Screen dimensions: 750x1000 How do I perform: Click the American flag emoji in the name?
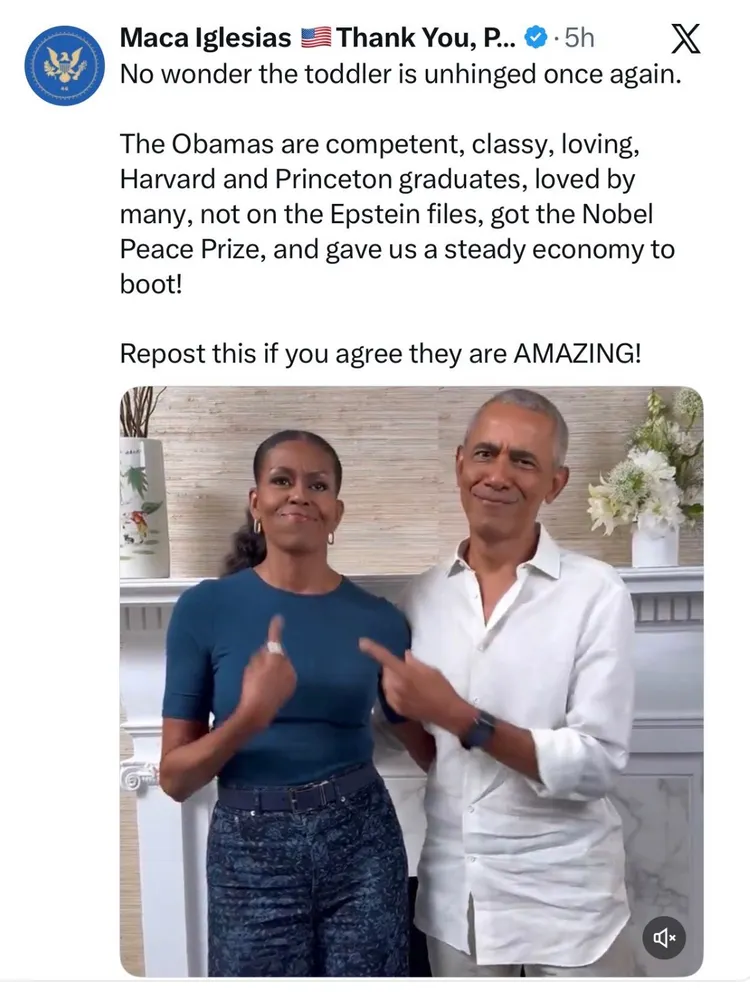click(315, 38)
